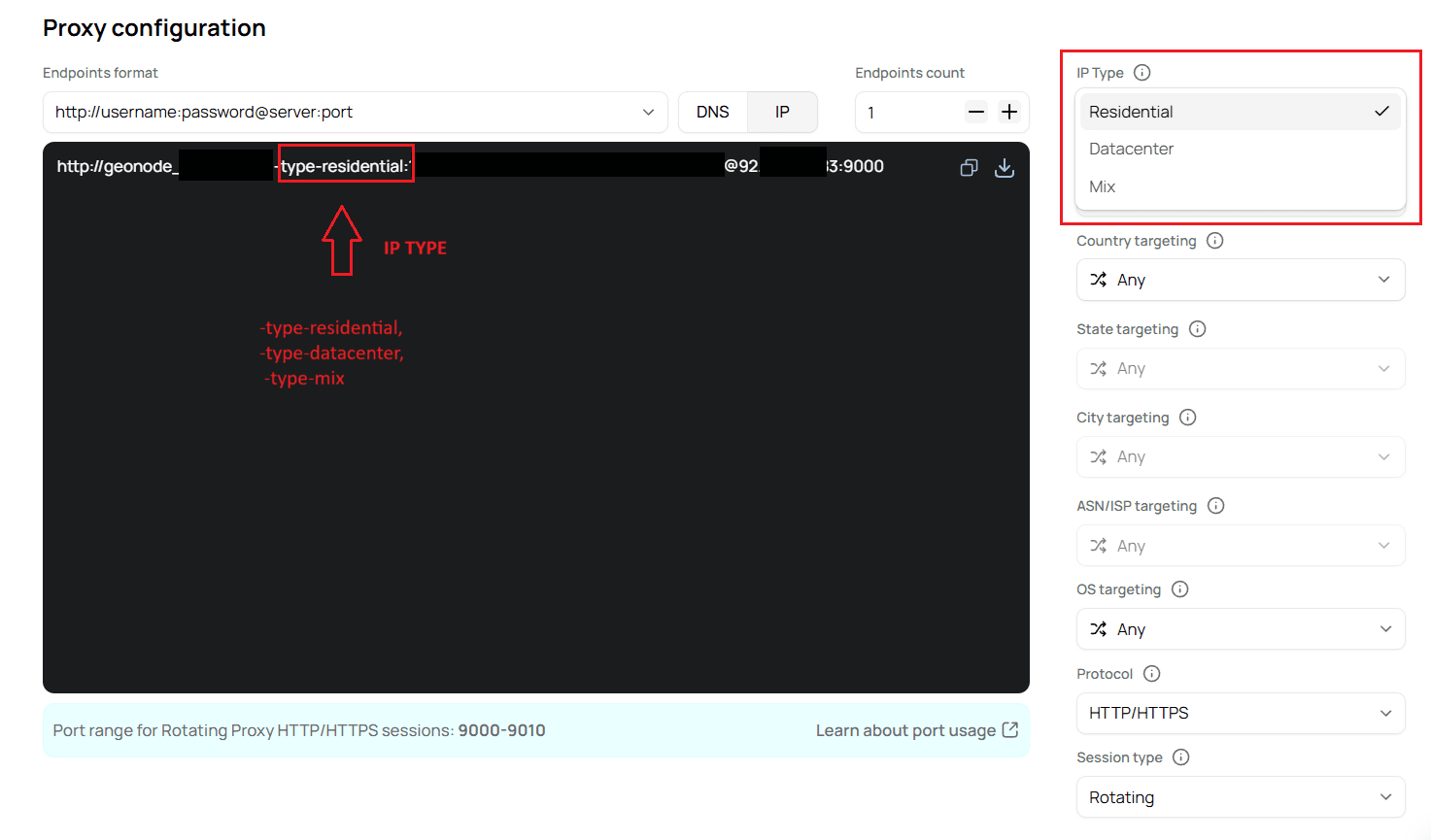Show info for Protocol
Screen dimensions: 1431x840
(1152, 674)
